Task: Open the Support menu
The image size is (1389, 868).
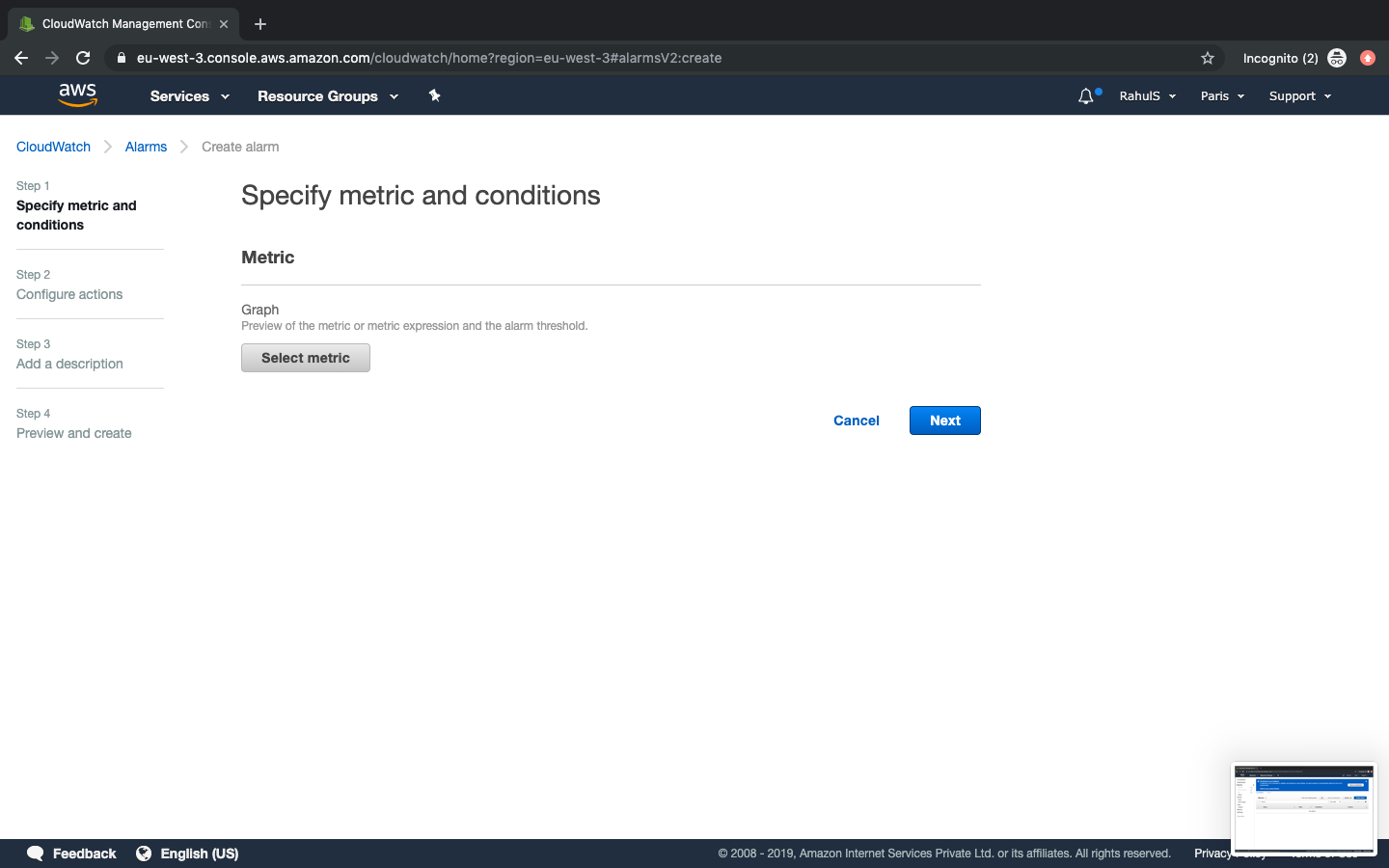Action: pos(1299,96)
